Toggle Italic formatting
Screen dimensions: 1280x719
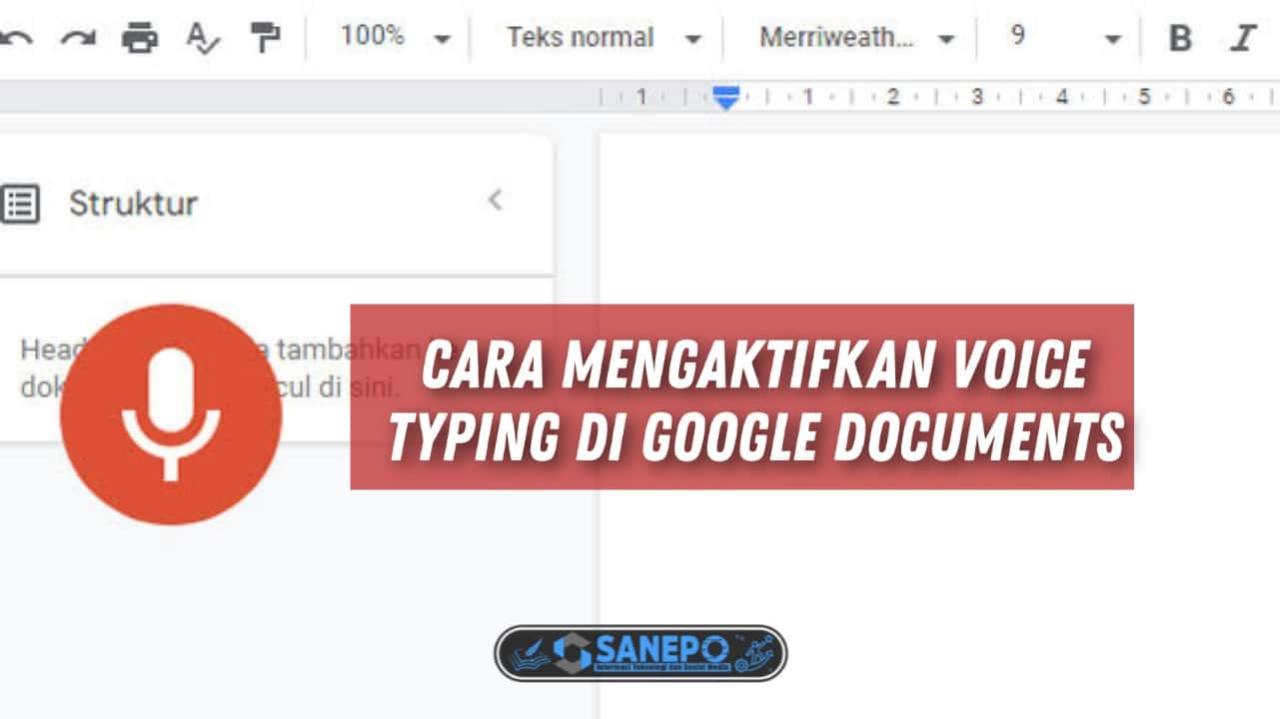[x=1243, y=38]
